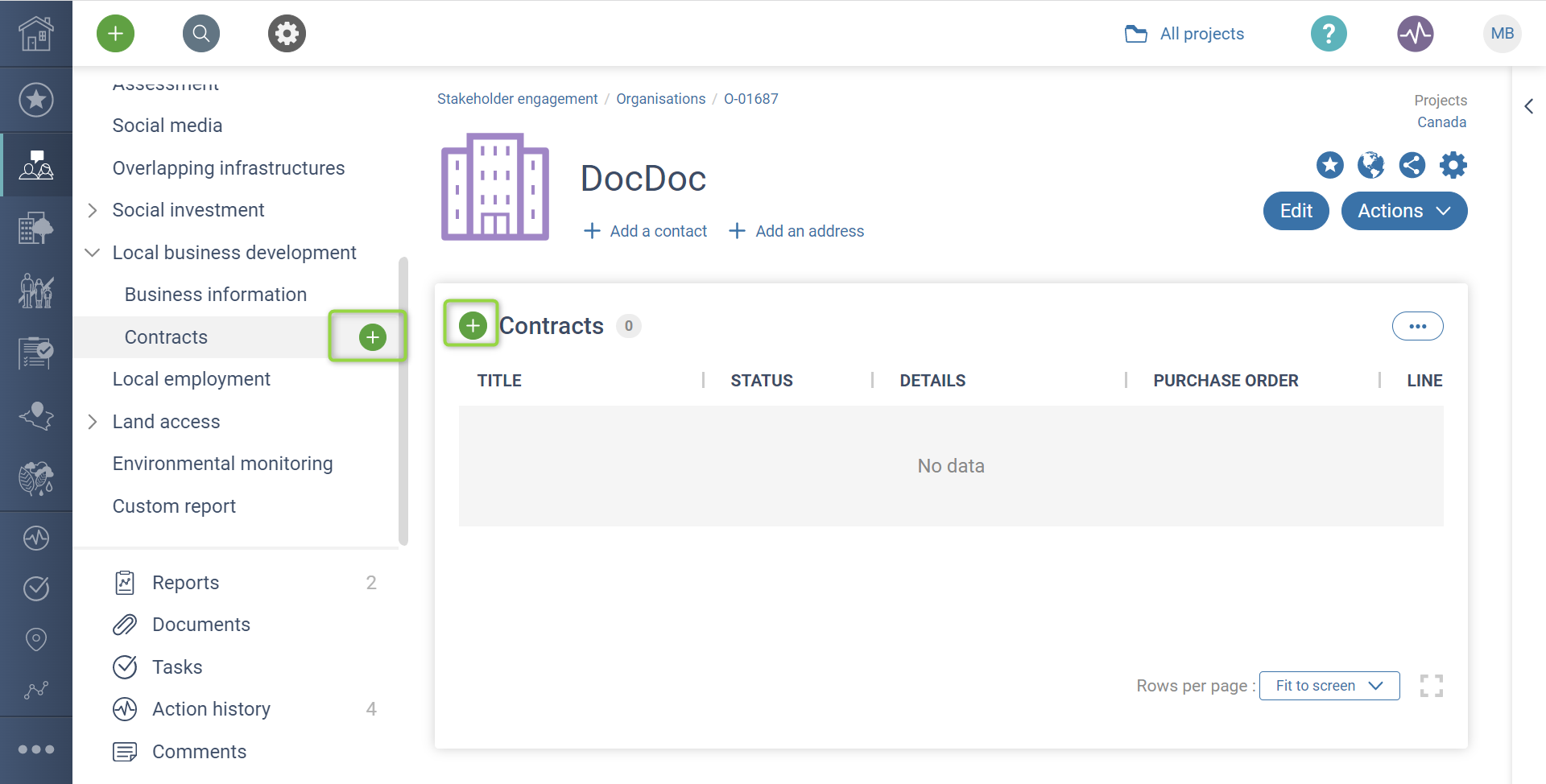Click the share icon beside DocDoc
Image resolution: width=1546 pixels, height=784 pixels.
tap(1412, 165)
